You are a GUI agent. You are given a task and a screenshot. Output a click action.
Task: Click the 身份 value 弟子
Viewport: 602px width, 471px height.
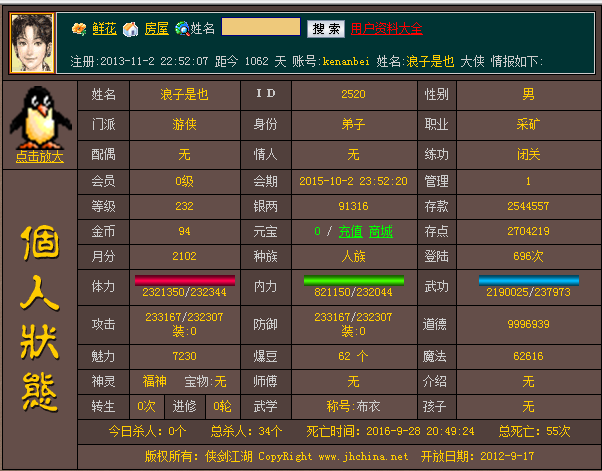point(353,124)
